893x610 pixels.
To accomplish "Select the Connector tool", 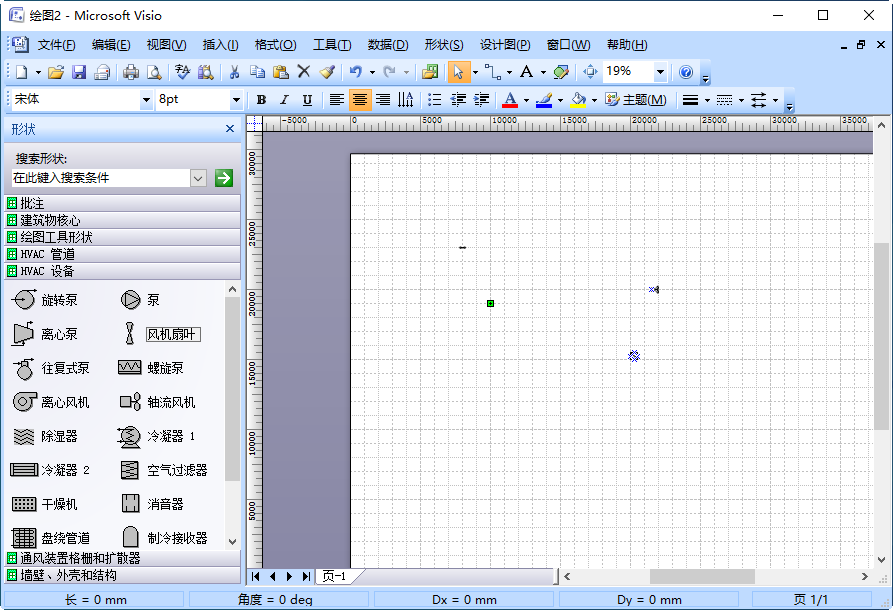I will [493, 72].
